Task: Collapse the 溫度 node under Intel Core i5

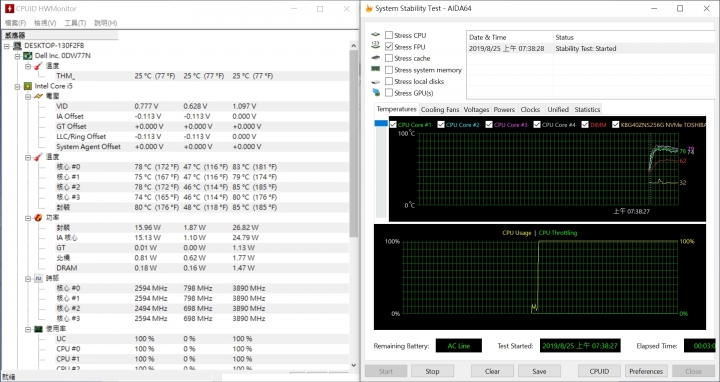Action: coord(28,157)
